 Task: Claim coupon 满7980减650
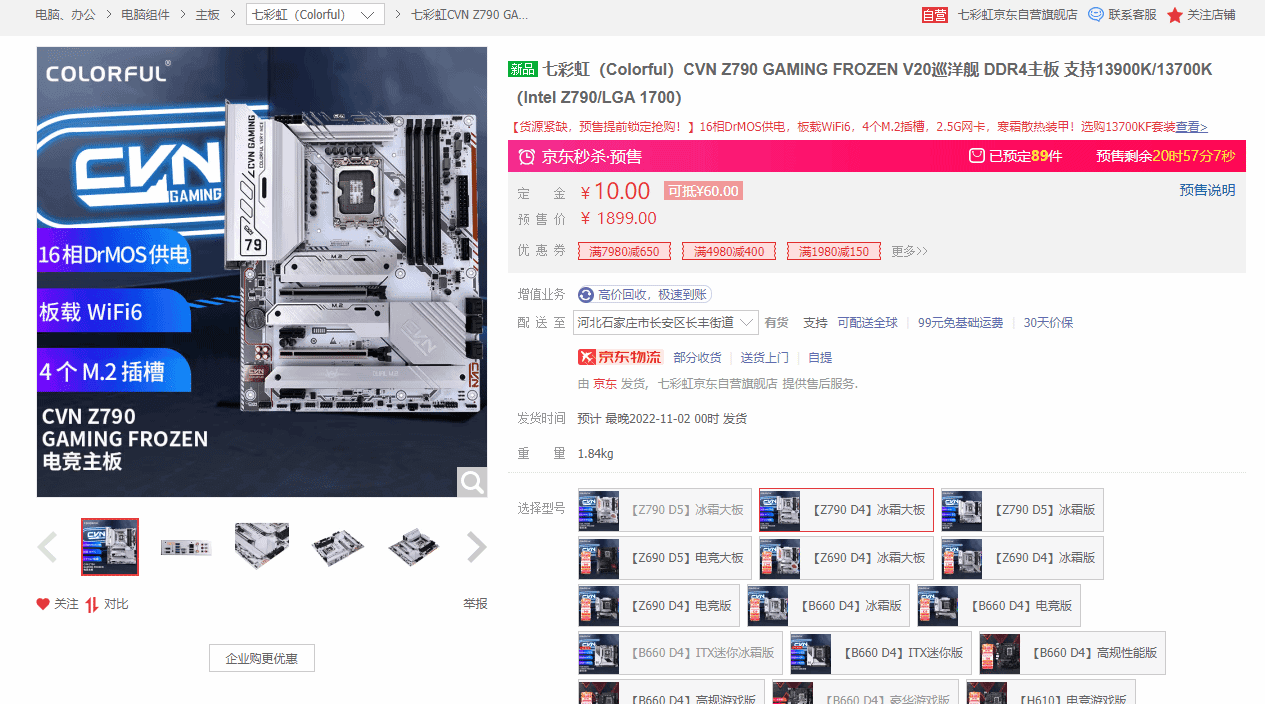point(624,251)
